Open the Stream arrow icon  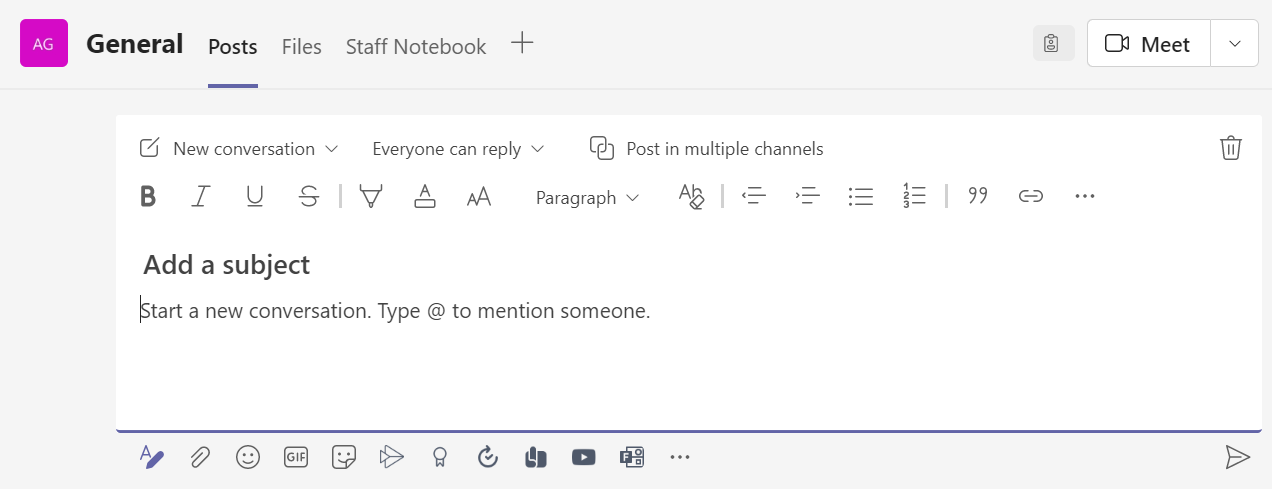click(392, 457)
